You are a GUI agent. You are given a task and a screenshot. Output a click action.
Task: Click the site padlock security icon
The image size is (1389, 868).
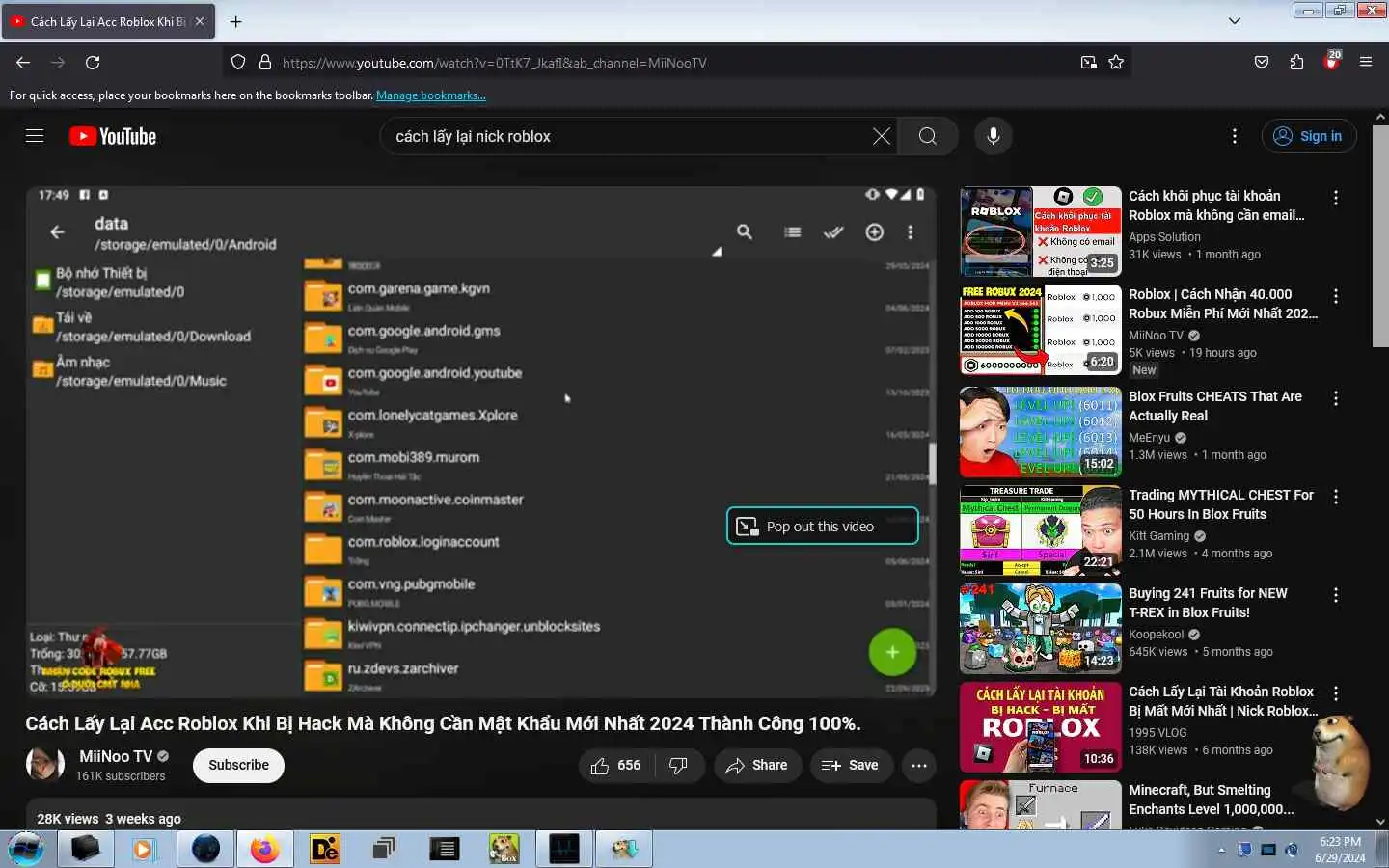(x=265, y=62)
